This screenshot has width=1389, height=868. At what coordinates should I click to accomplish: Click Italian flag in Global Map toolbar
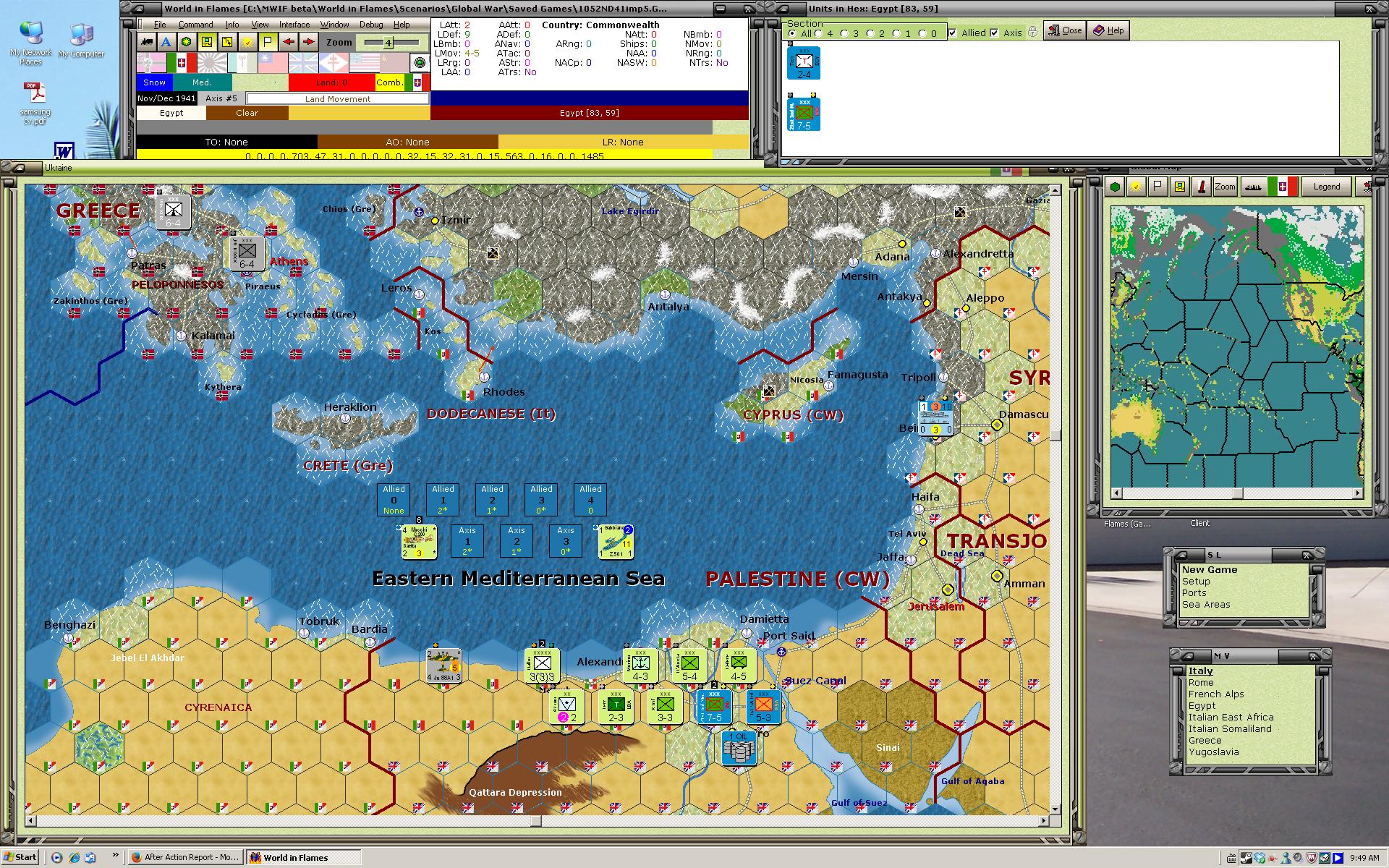[x=1283, y=187]
